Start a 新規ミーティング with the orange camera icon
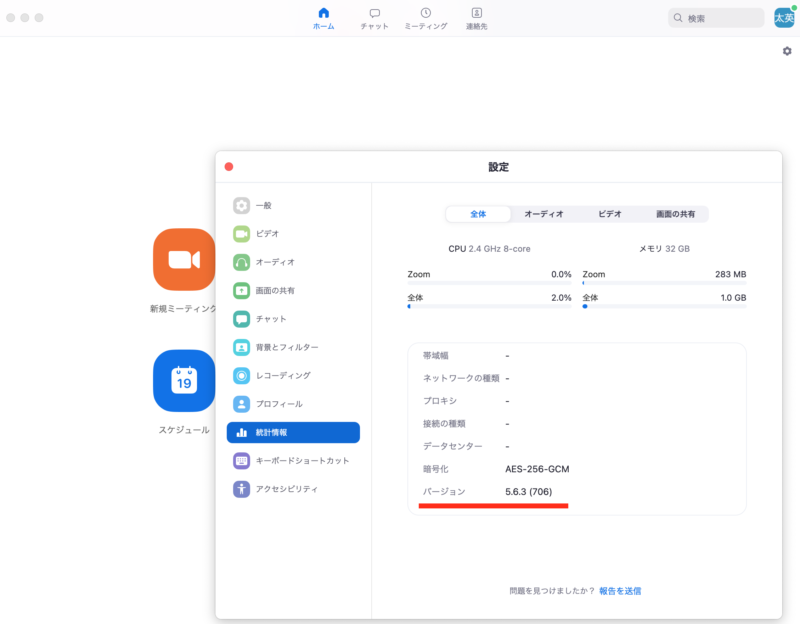The height and width of the screenshot is (624, 800). point(184,259)
